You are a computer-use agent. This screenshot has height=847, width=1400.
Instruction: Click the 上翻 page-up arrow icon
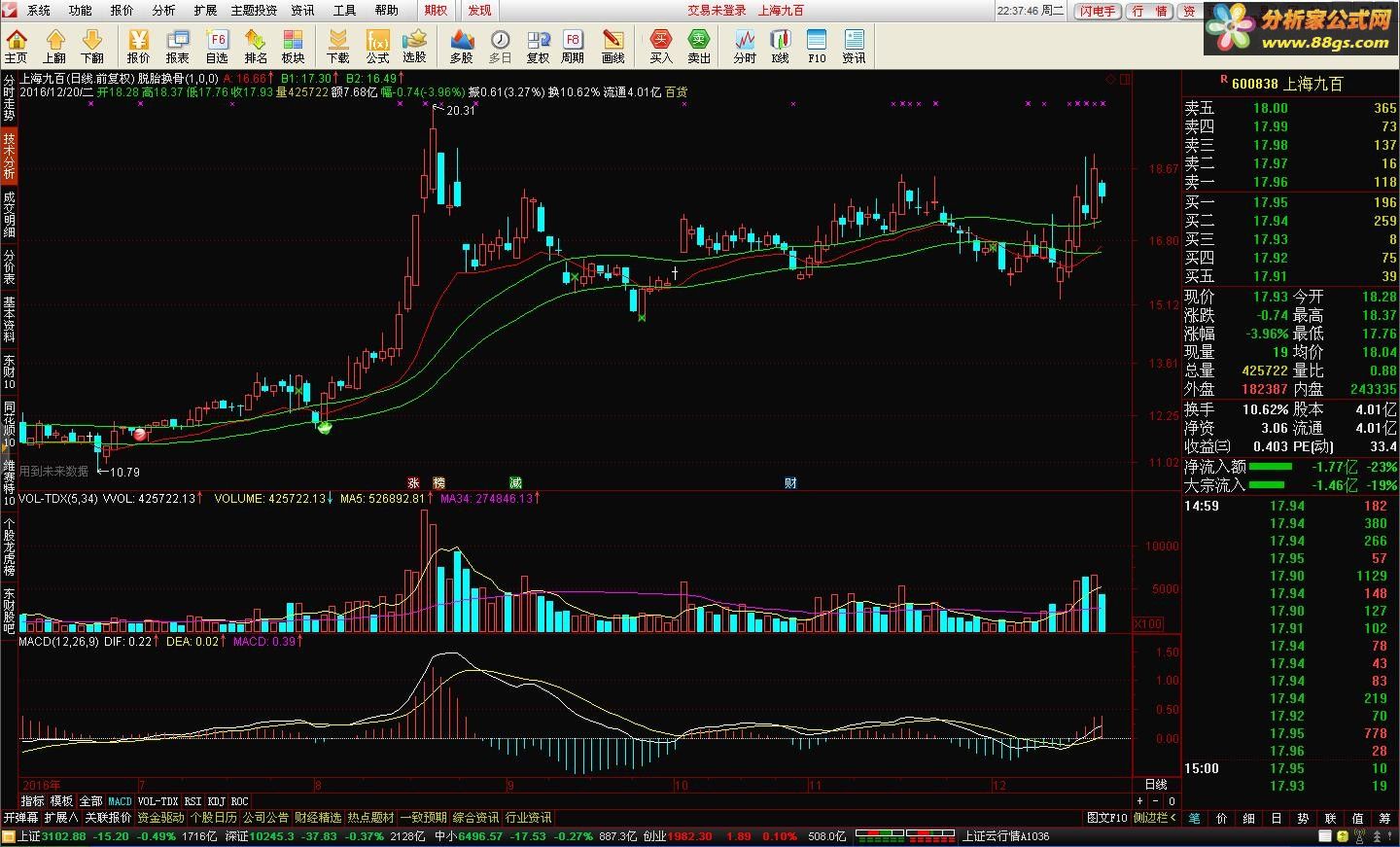[x=54, y=46]
